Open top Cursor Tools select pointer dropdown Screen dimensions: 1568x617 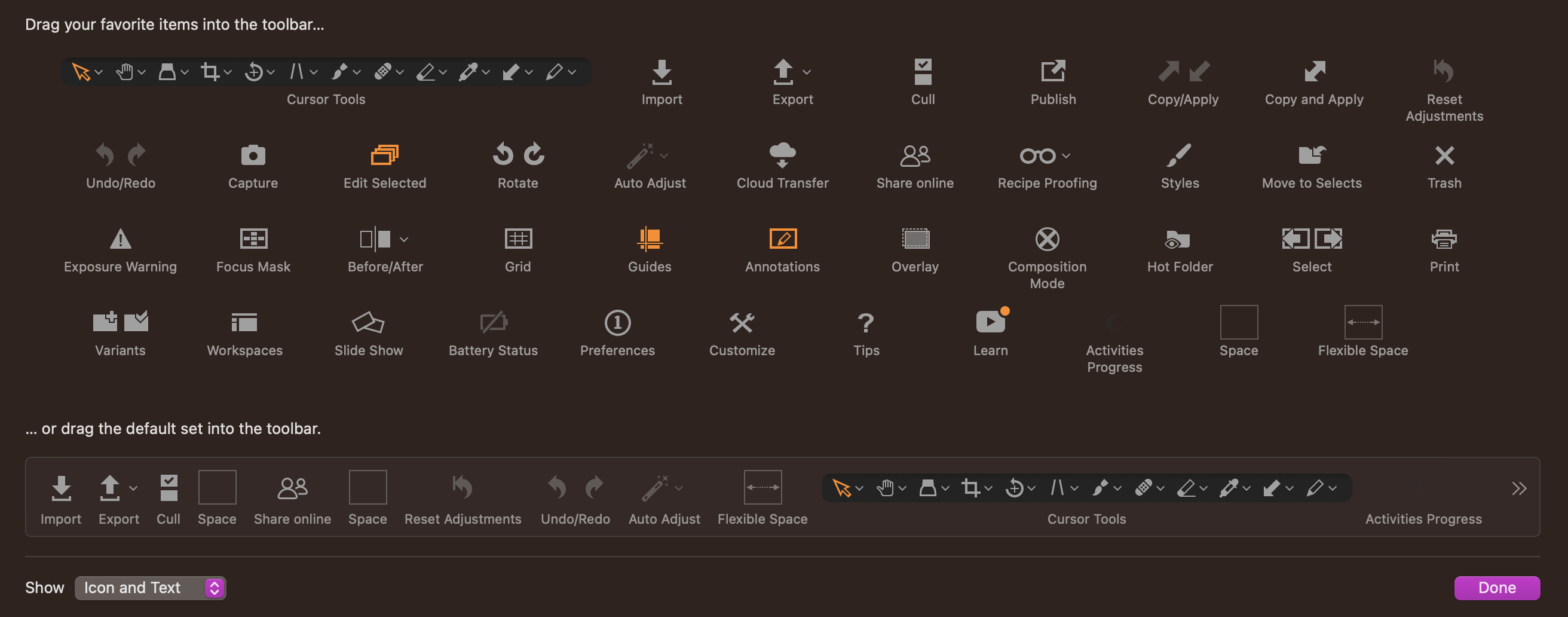99,72
